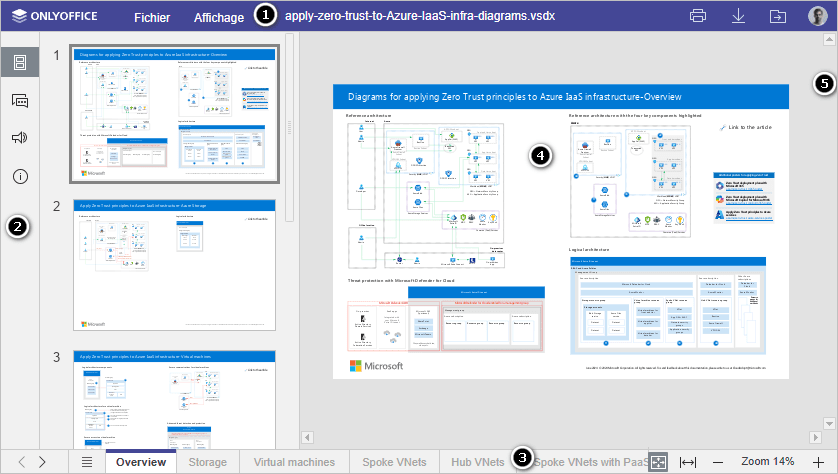Click the fit to page icon
The height and width of the screenshot is (474, 838).
pos(658,462)
